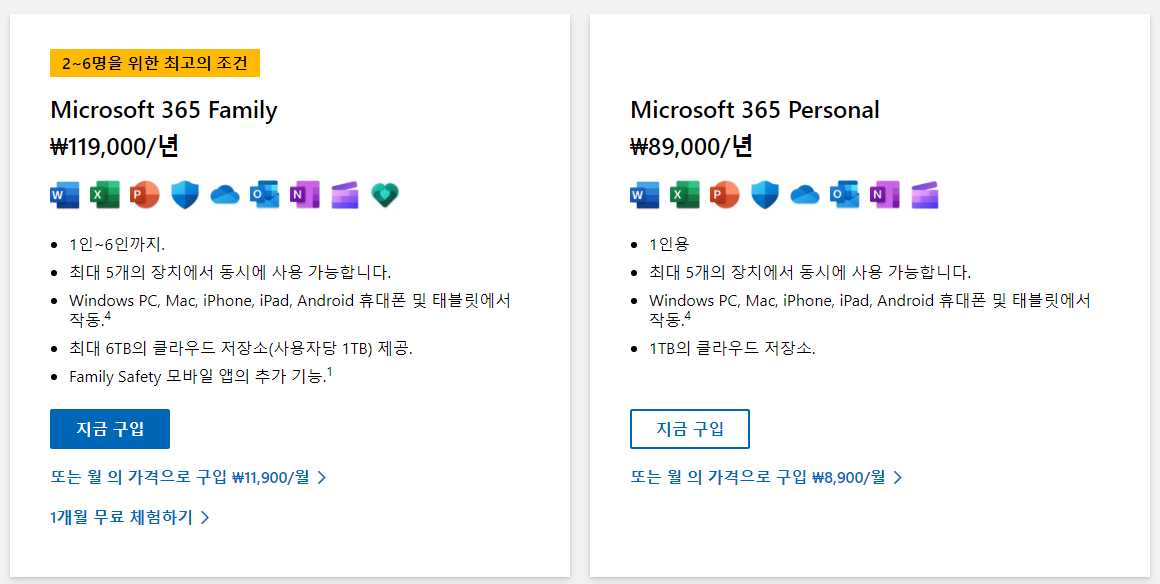1160x584 pixels.
Task: Click the Excel icon under Microsoft 365 Family
Action: [104, 195]
